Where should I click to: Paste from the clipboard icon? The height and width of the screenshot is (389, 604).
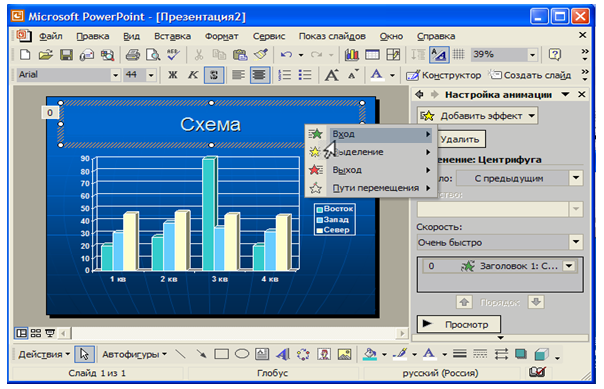tap(240, 55)
